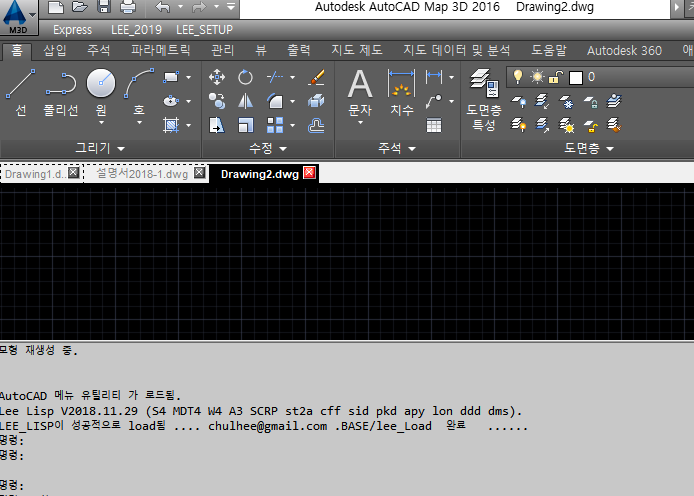694x496 pixels.
Task: Select the 원 (Circle) tool
Action: tap(101, 88)
